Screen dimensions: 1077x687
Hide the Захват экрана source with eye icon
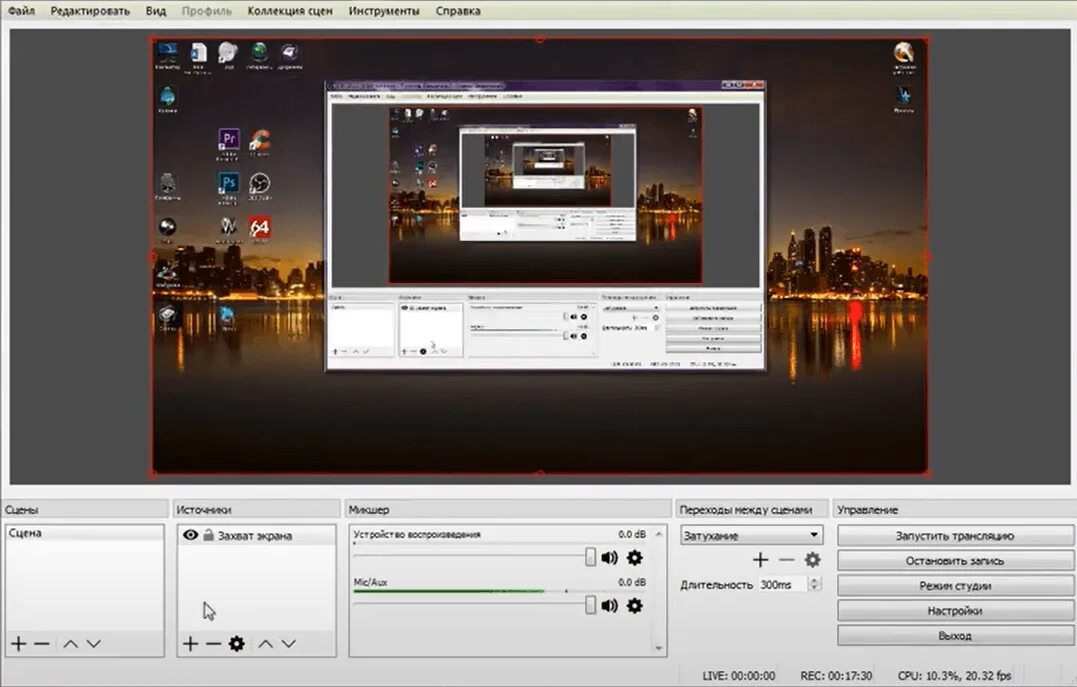(190, 535)
